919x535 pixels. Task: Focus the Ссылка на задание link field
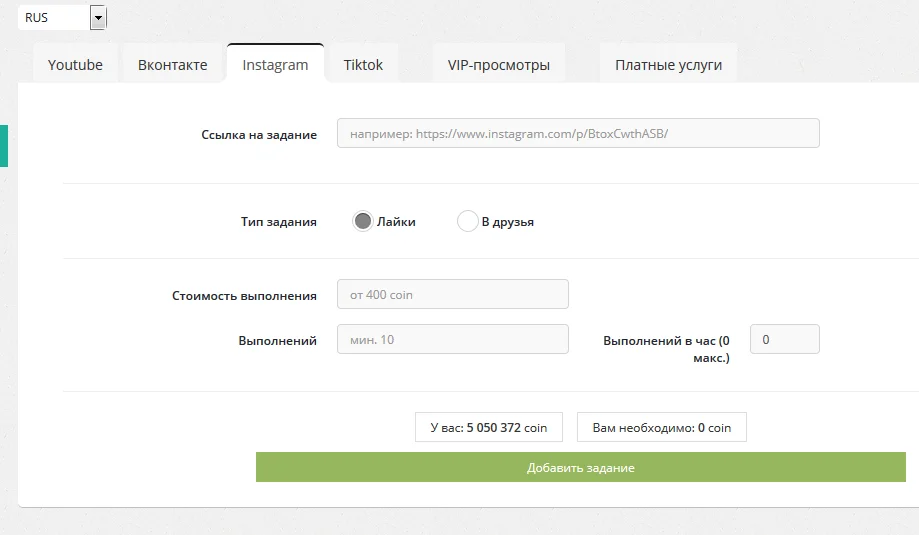pyautogui.click(x=578, y=134)
